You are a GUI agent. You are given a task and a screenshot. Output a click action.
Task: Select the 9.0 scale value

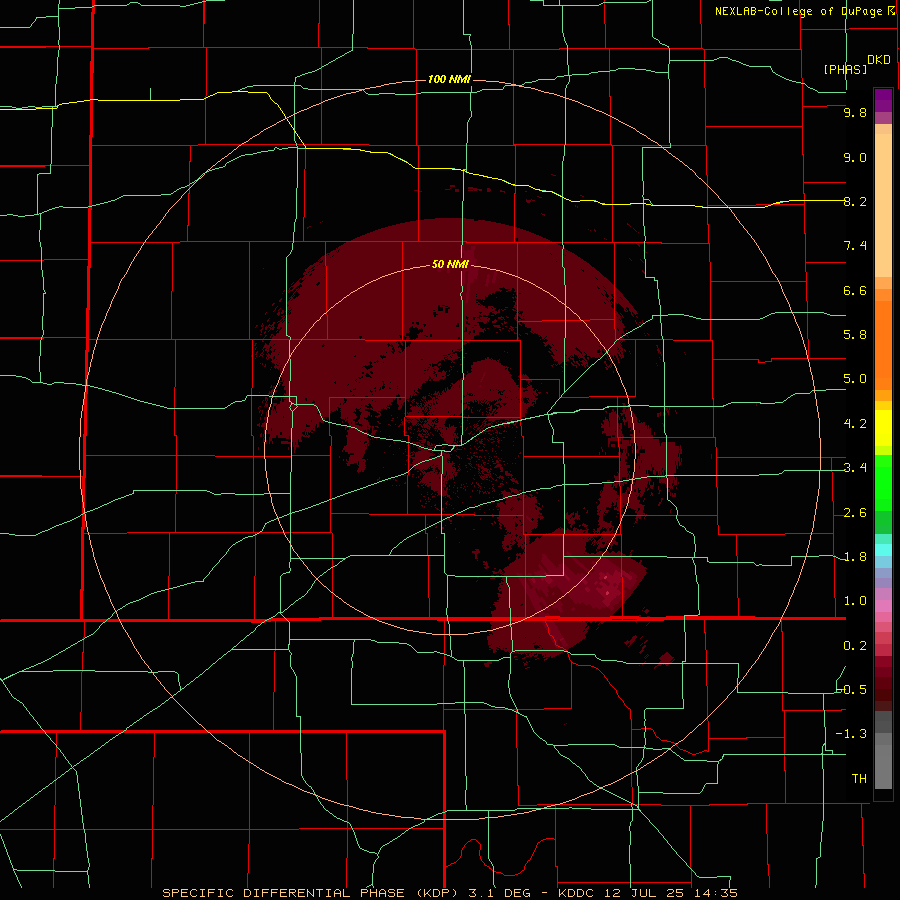855,157
